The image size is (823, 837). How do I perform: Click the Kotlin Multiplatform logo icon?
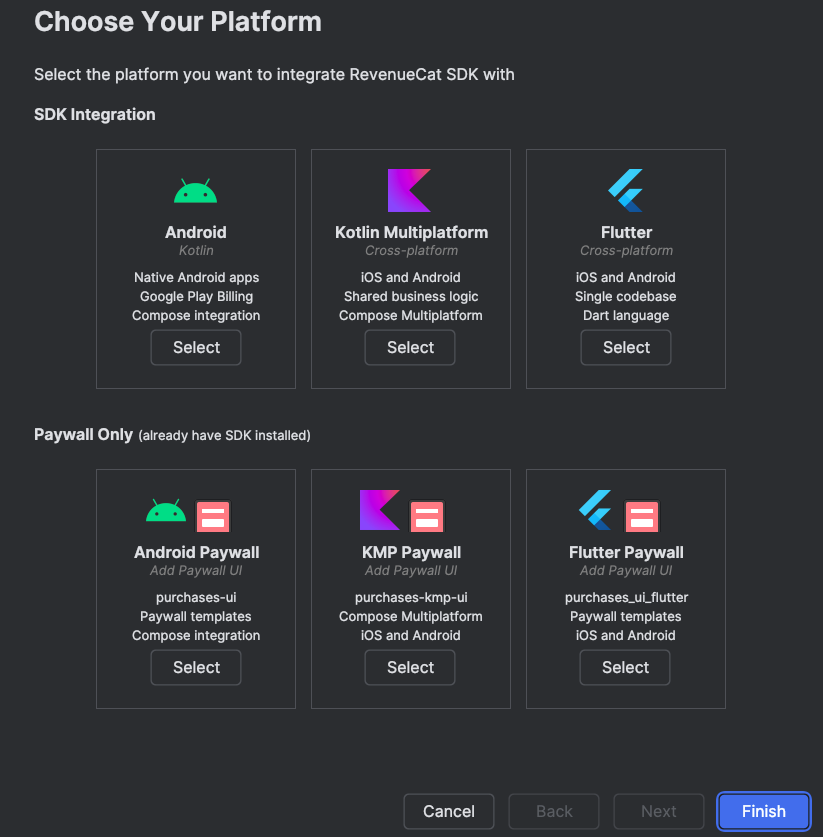pyautogui.click(x=409, y=190)
